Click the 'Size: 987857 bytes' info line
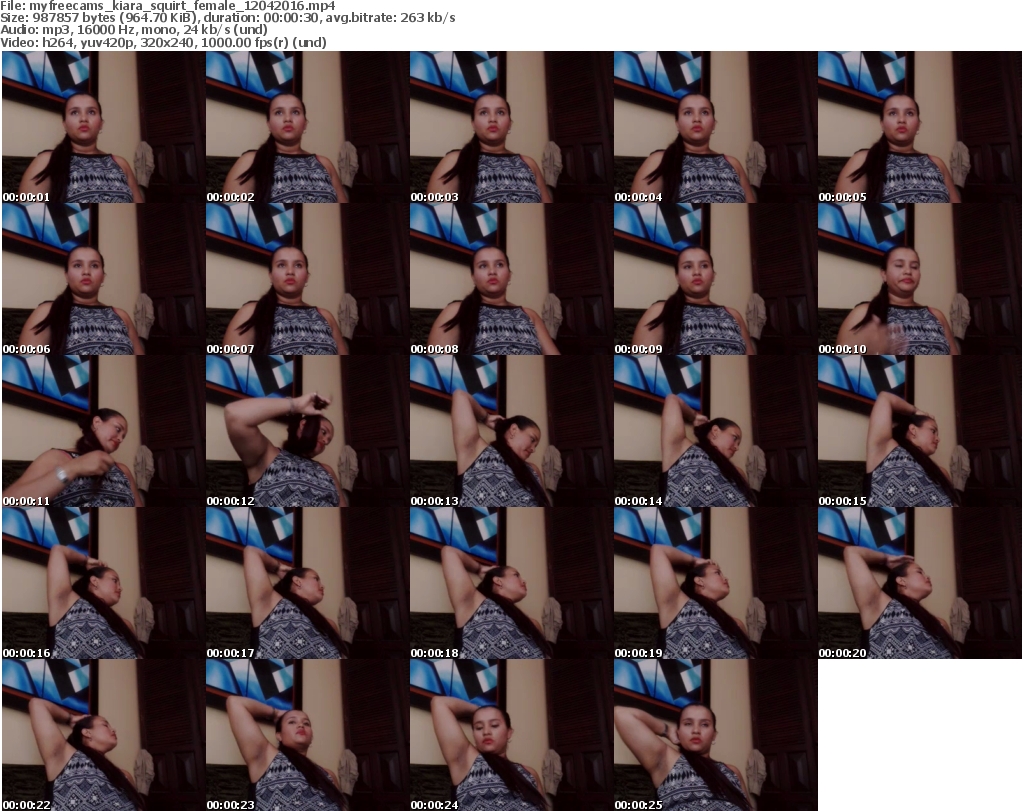 [x=228, y=18]
